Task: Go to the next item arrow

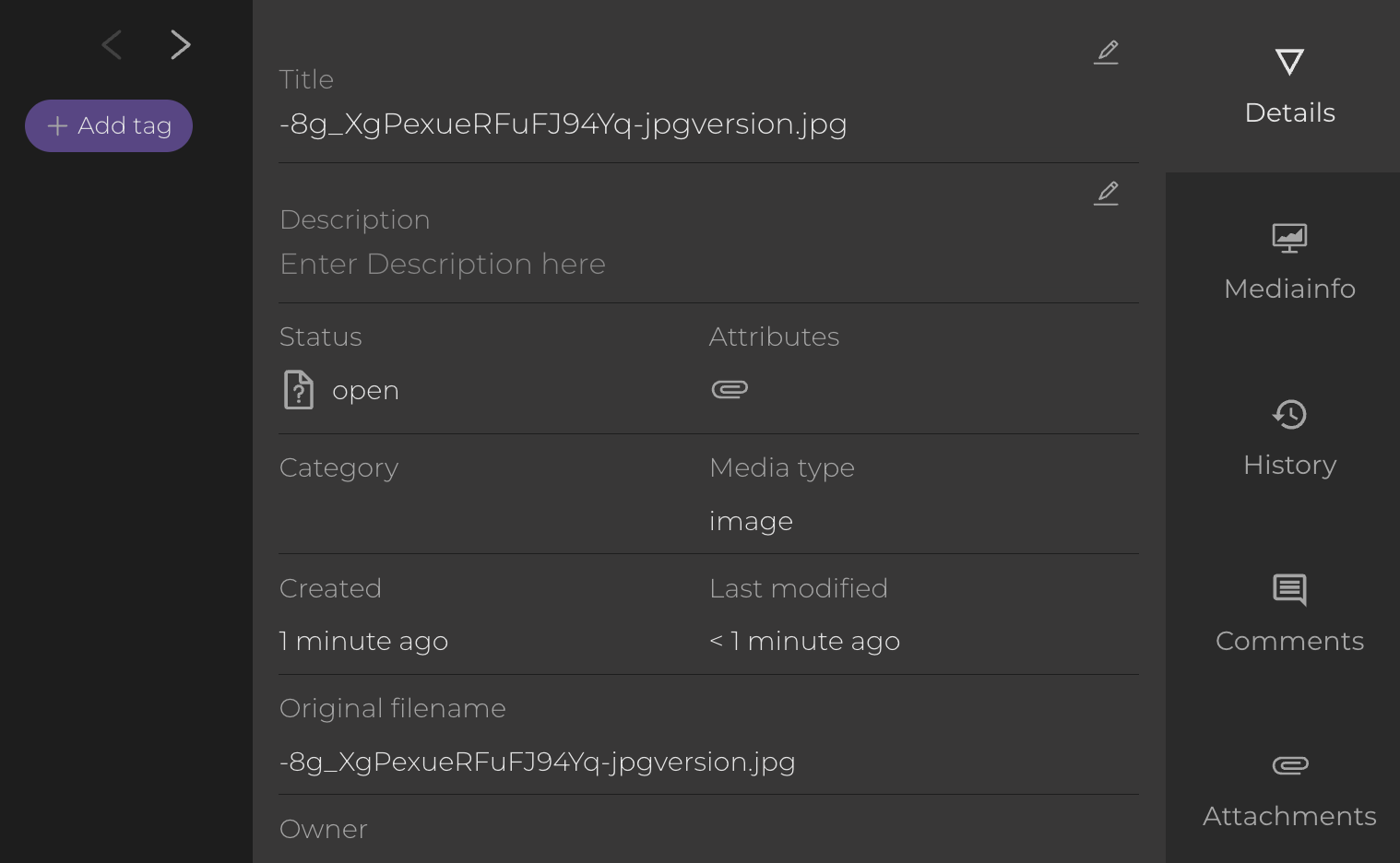Action: click(180, 44)
